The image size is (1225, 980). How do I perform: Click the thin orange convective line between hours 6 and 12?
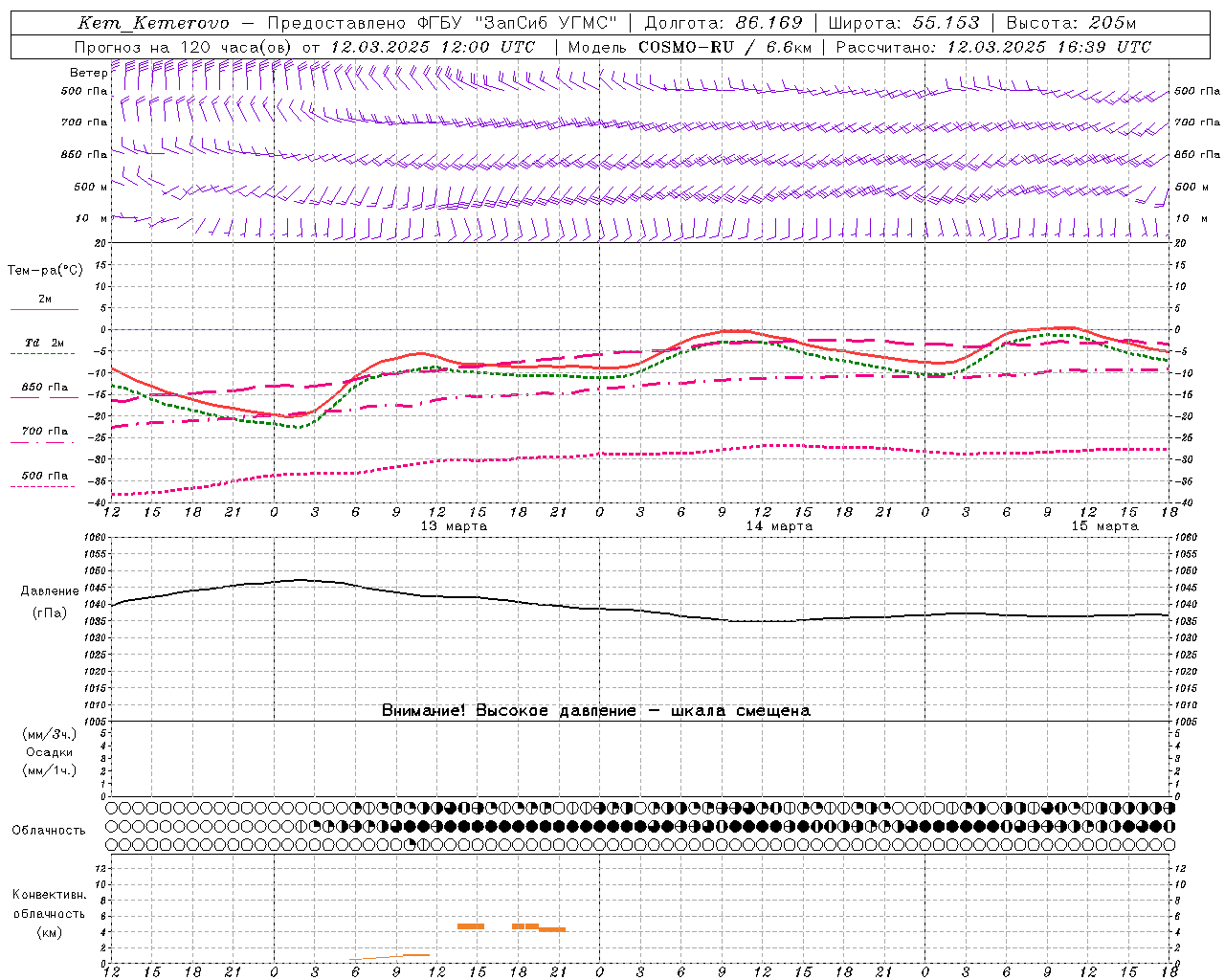390,957
